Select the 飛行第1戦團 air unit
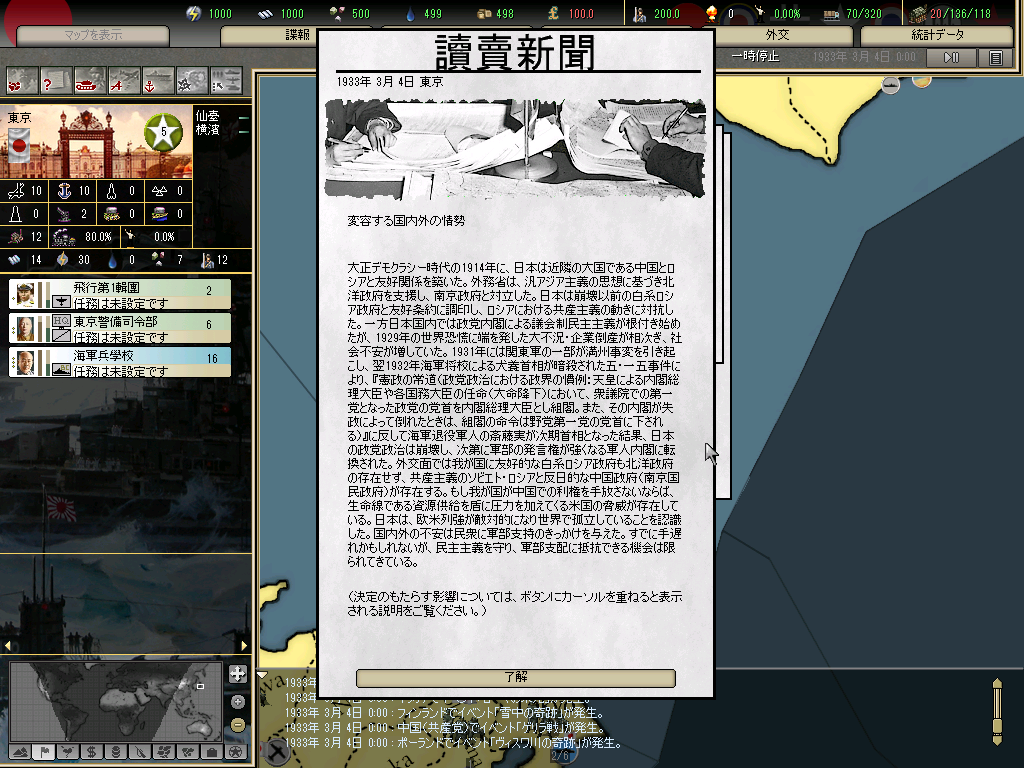This screenshot has height=768, width=1024. point(120,295)
